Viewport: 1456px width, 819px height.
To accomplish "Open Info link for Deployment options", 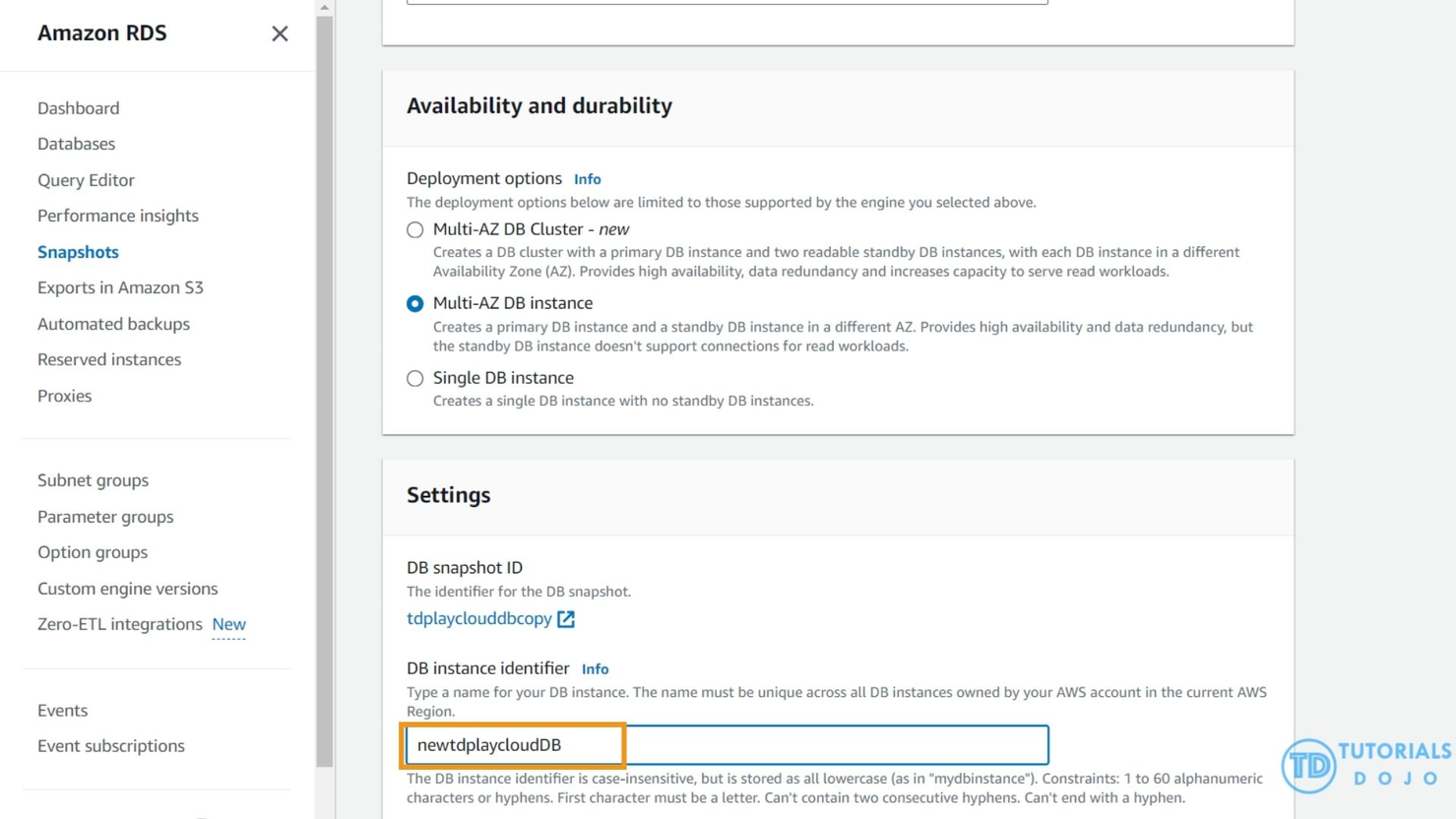I will pyautogui.click(x=587, y=179).
